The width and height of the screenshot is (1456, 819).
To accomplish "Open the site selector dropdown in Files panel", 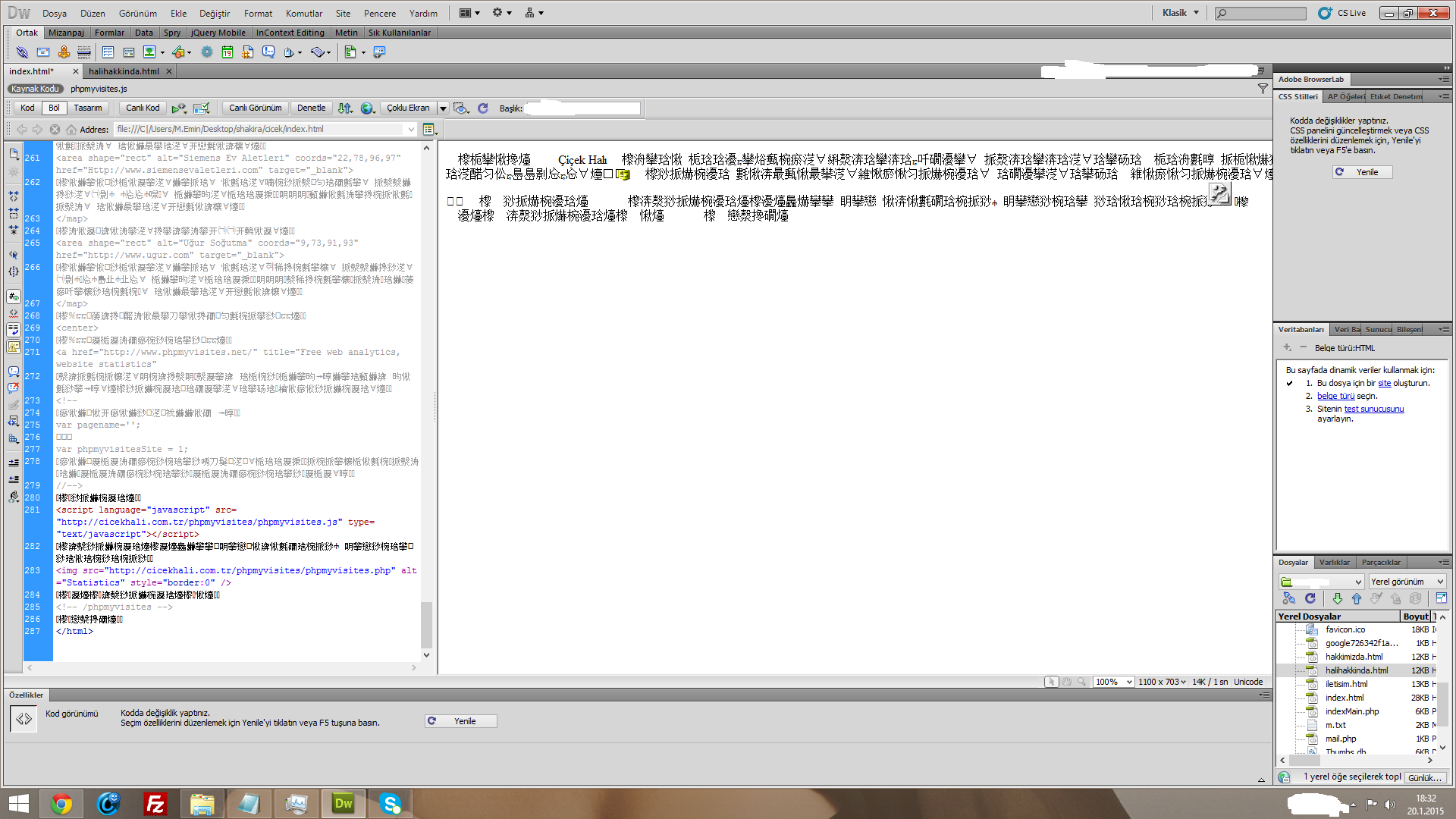I will 1322,582.
